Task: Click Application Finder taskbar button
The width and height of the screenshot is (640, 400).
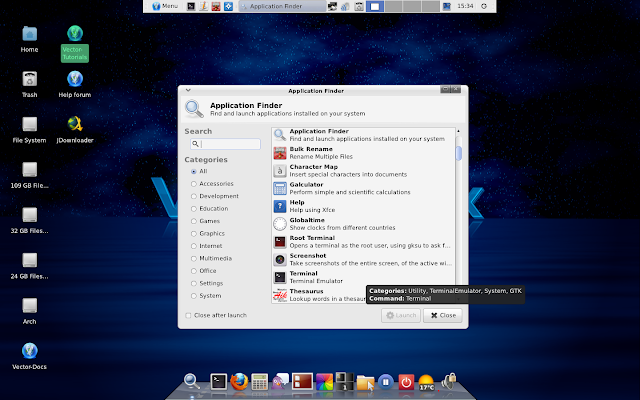Action: click(x=282, y=6)
